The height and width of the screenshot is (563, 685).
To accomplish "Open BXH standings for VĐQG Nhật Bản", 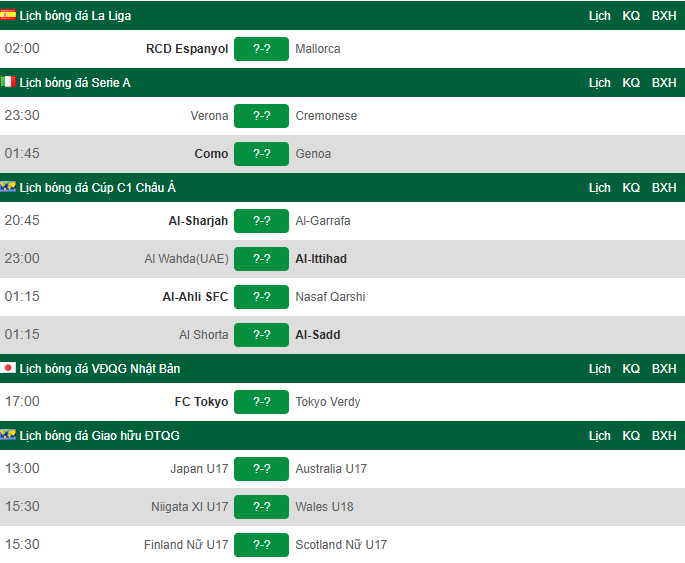I will coord(664,369).
